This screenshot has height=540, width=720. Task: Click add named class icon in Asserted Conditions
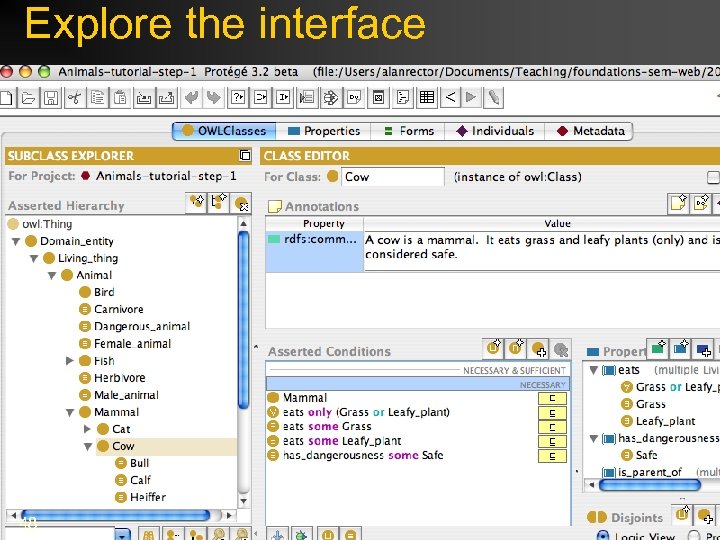click(x=538, y=349)
